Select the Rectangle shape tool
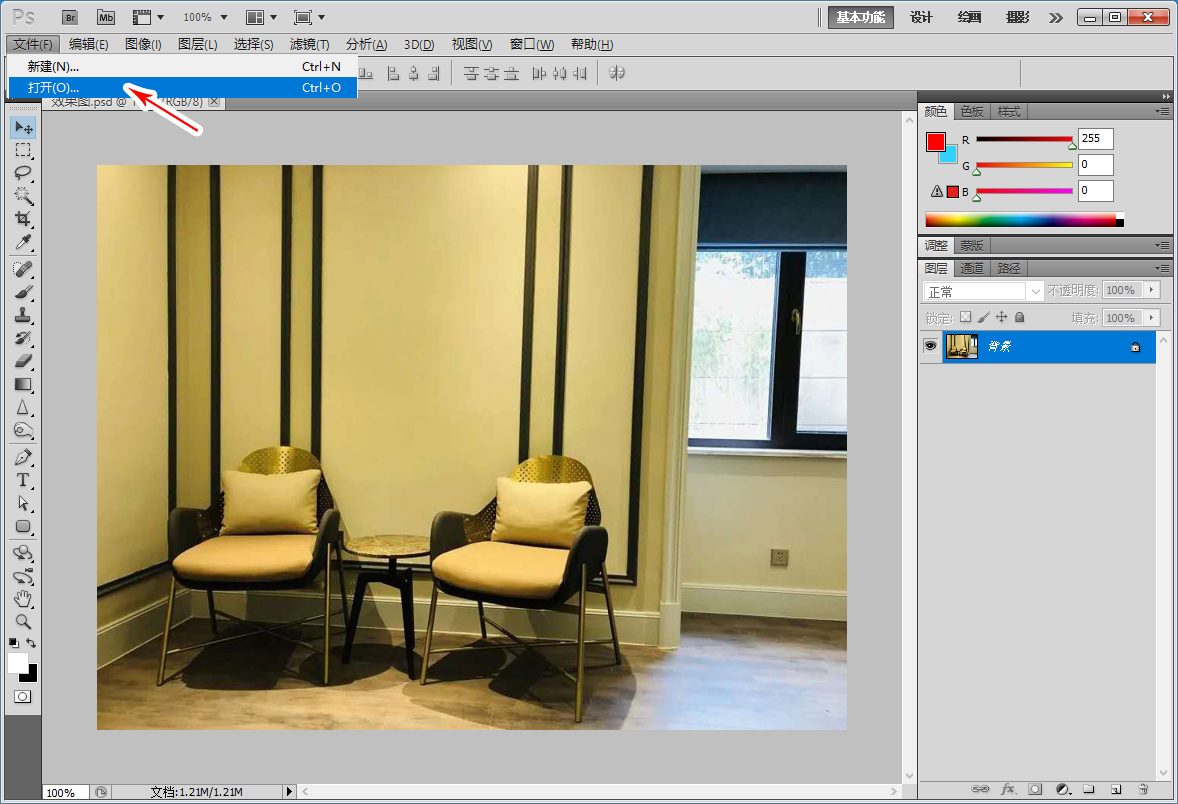This screenshot has height=804, width=1178. (x=23, y=526)
